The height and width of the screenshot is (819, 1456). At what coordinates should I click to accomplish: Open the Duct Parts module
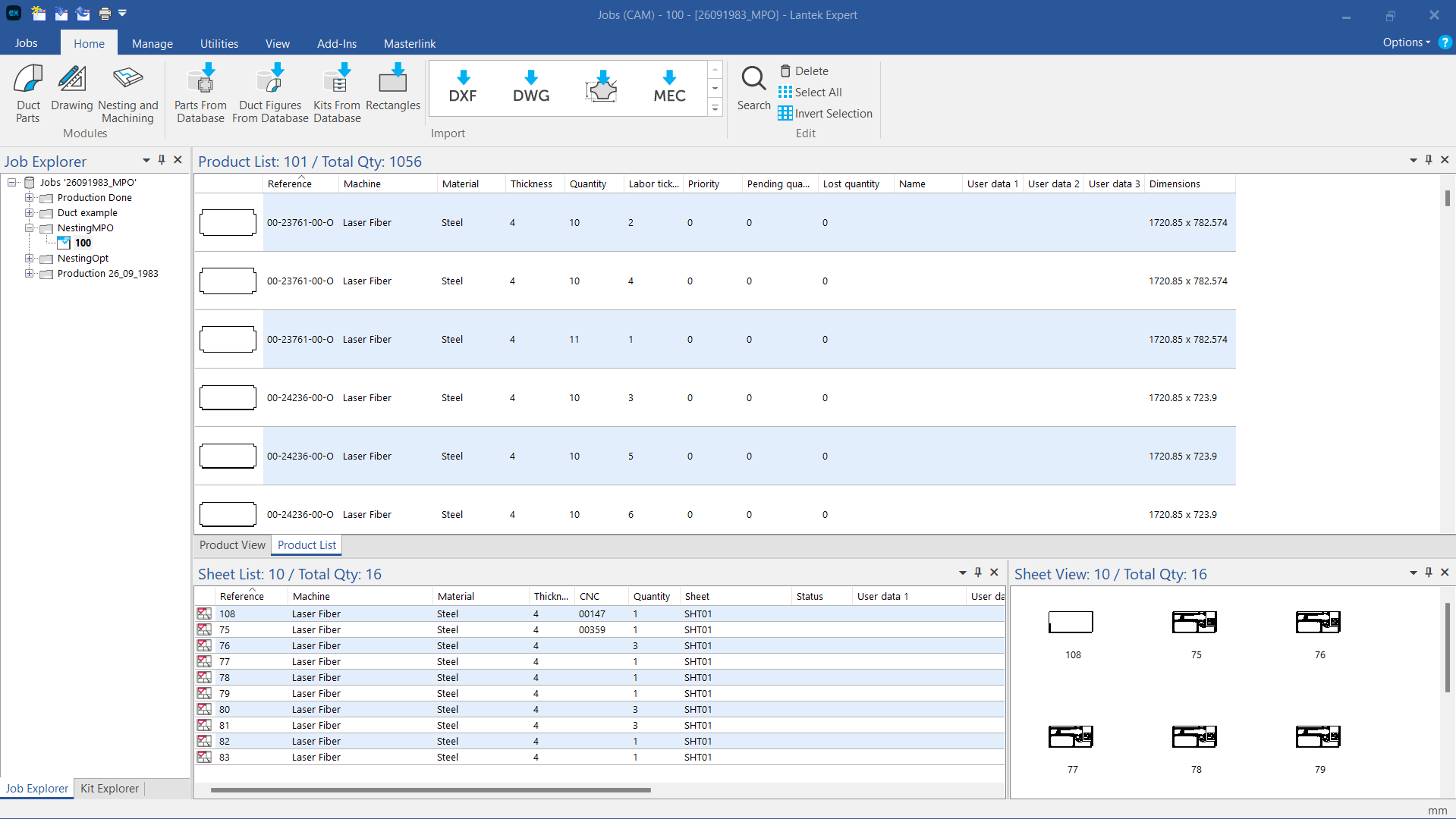[x=28, y=93]
